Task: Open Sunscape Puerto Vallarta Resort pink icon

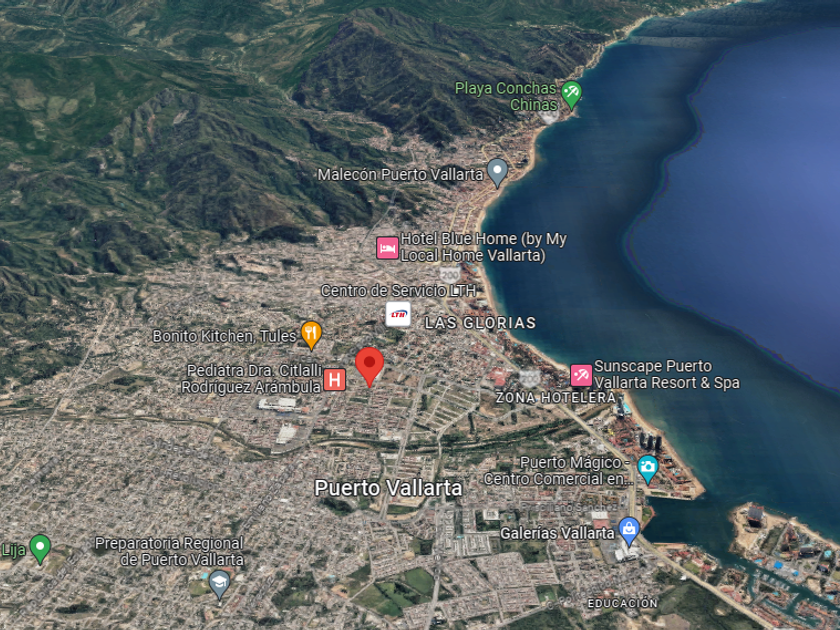Action: 581,375
